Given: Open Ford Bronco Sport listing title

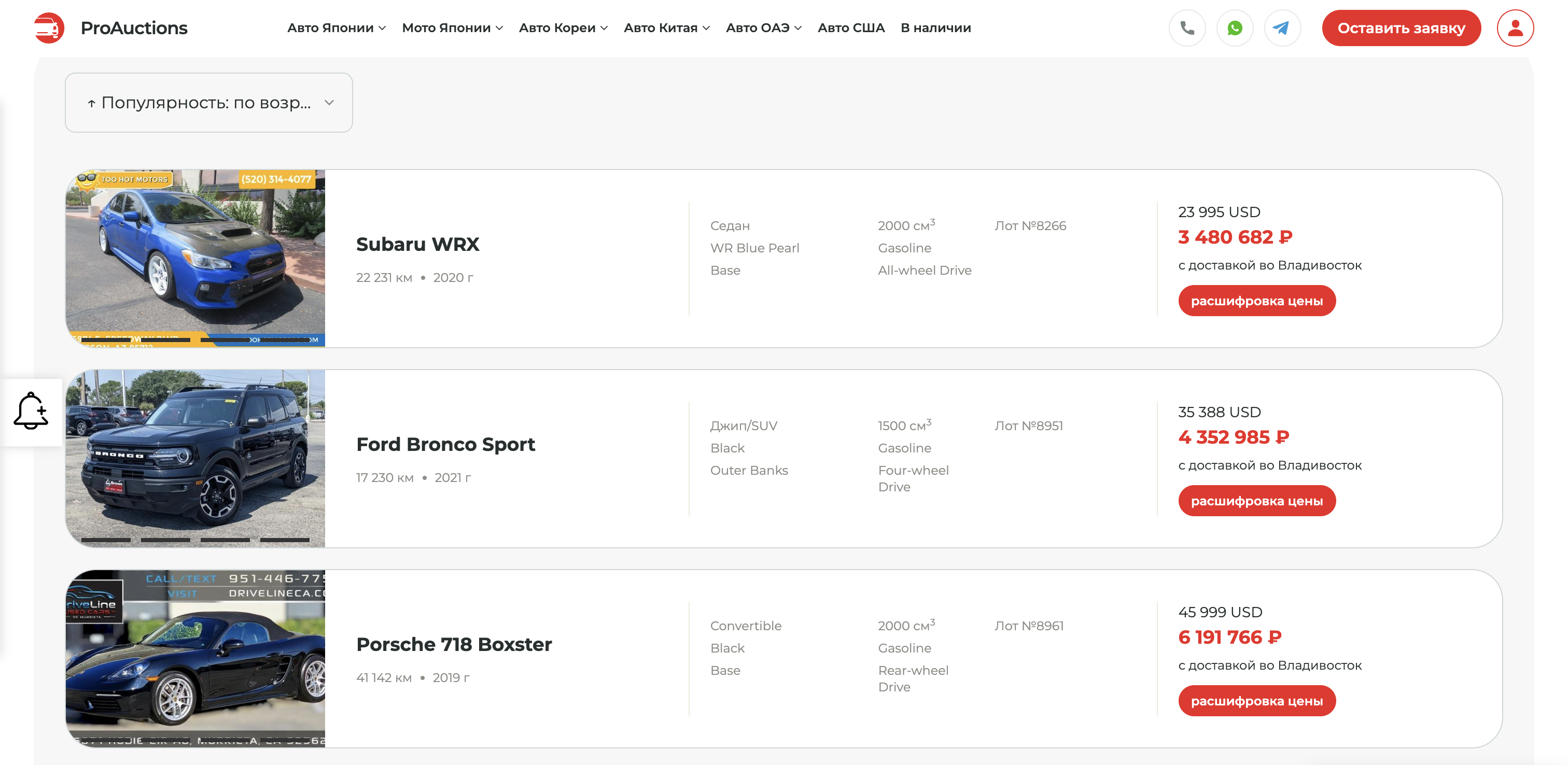Looking at the screenshot, I should [x=445, y=444].
